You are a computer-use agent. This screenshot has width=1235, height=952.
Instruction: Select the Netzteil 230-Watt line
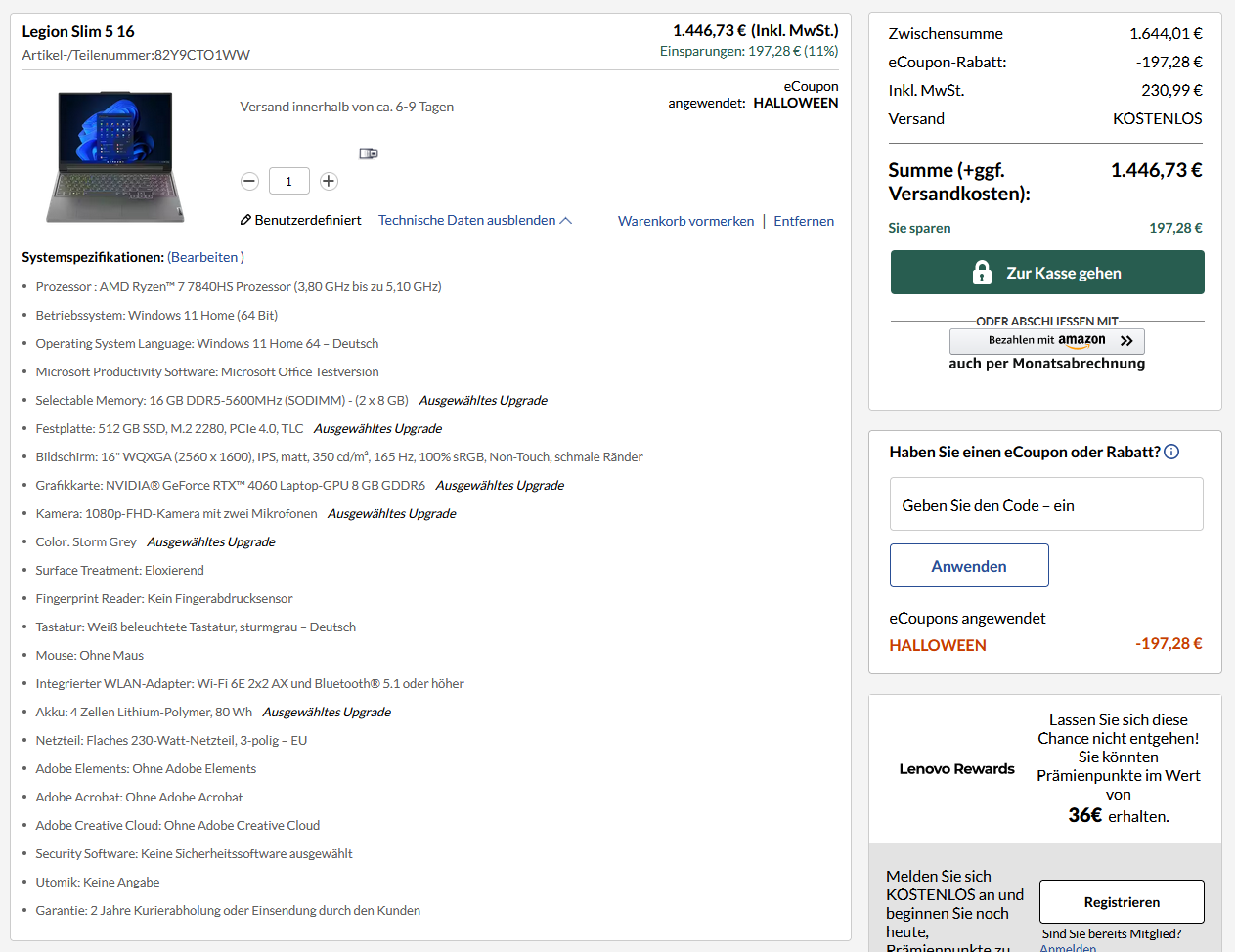pos(171,740)
